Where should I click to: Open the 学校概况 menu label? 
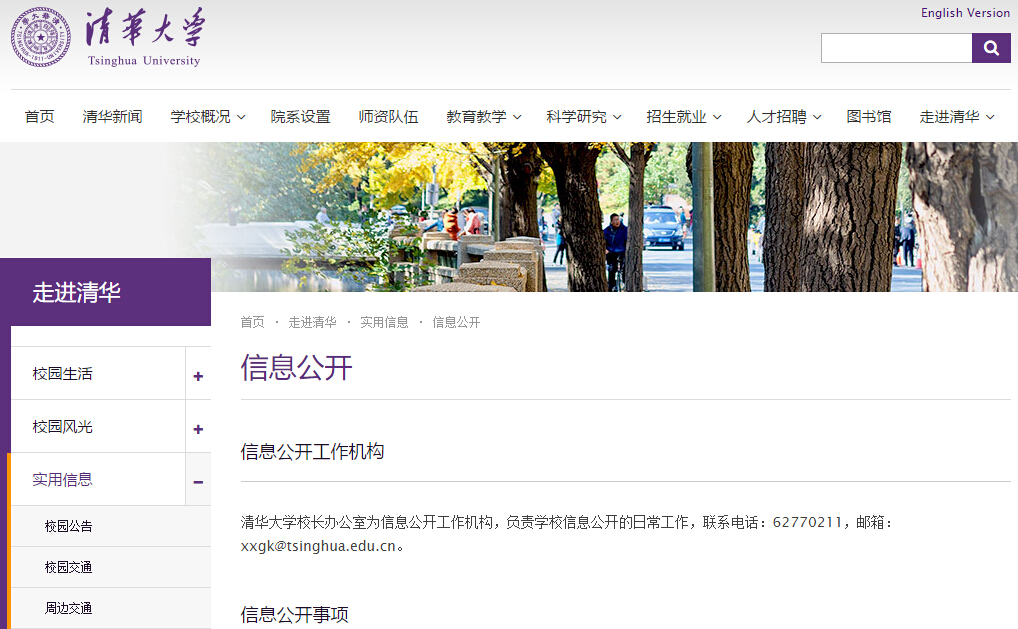[x=201, y=117]
